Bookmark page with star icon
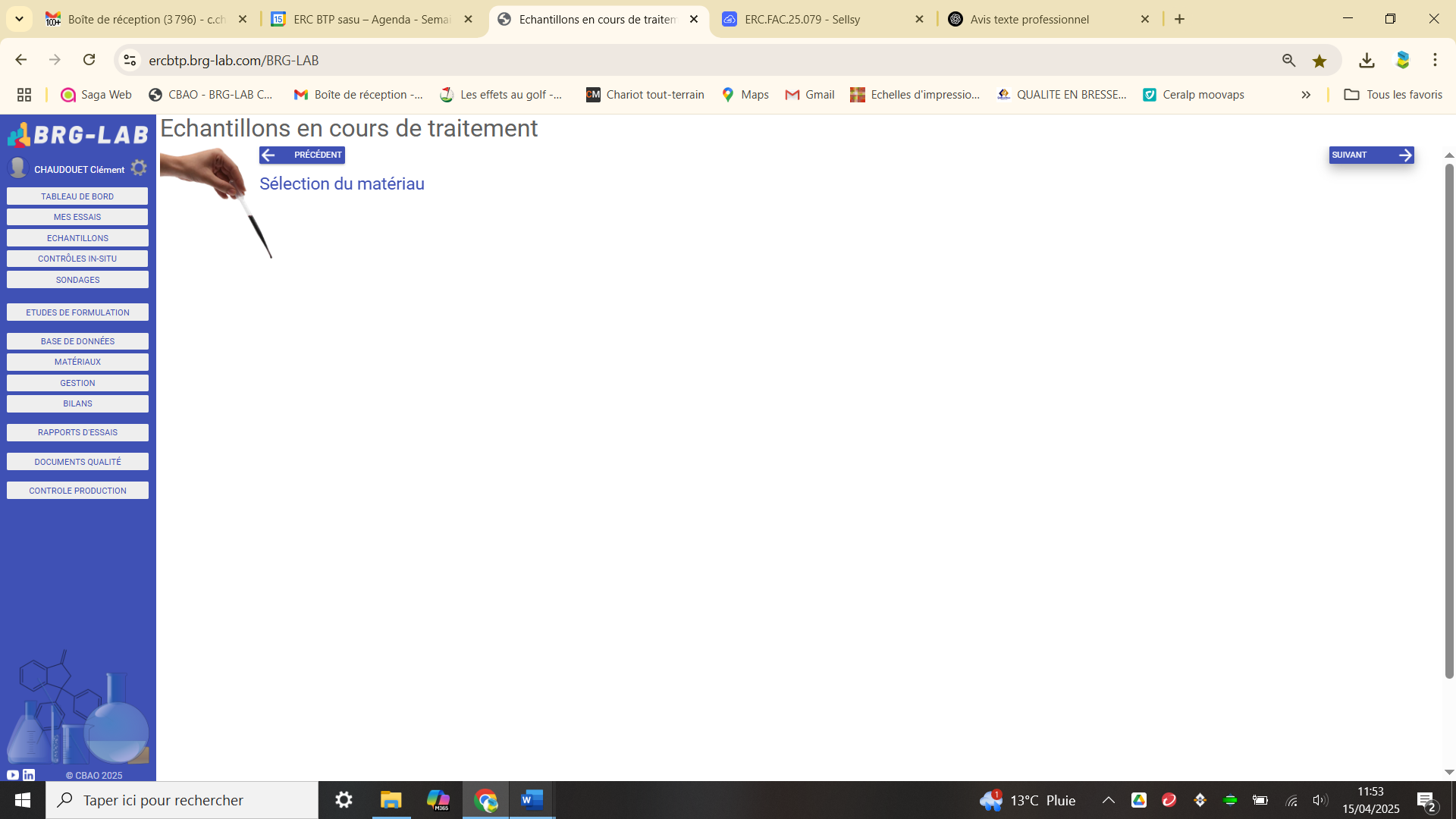The height and width of the screenshot is (819, 1456). (1319, 61)
